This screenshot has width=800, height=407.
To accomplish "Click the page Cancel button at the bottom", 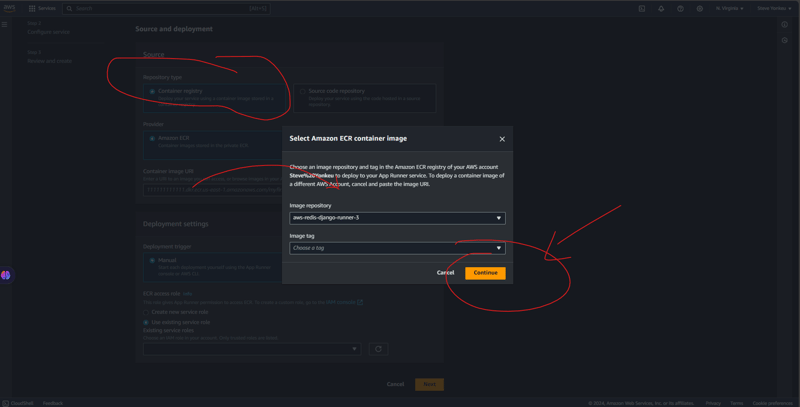I will 395,385.
